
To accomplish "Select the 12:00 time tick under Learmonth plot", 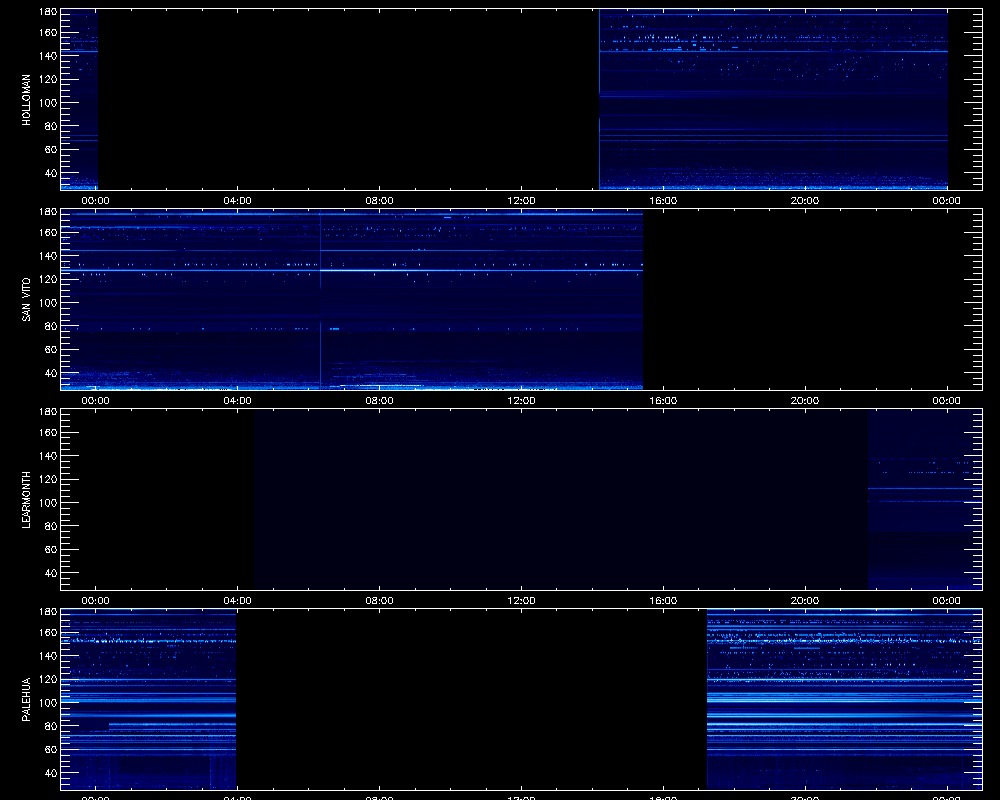I will click(521, 600).
